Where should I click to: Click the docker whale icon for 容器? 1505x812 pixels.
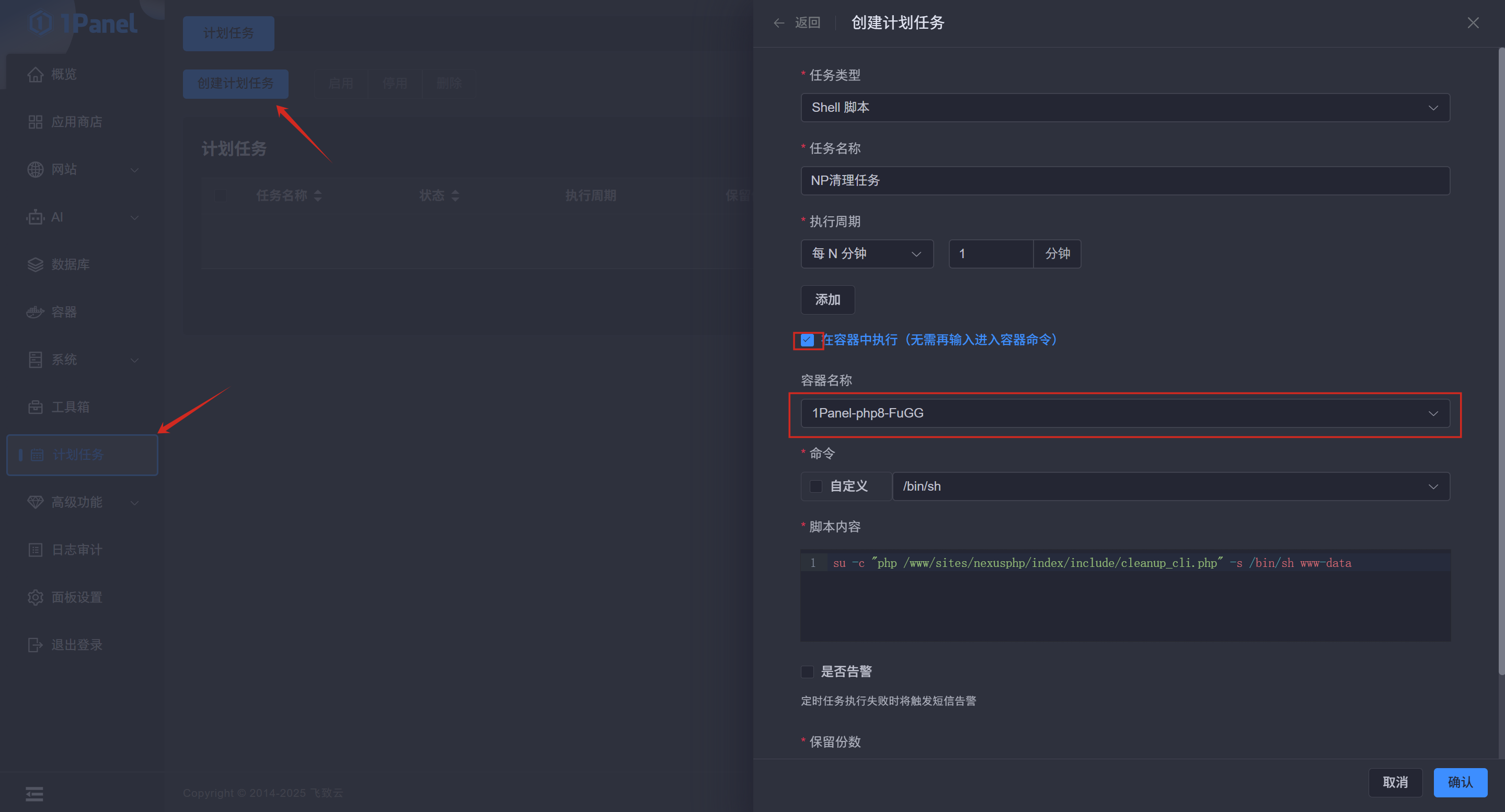pos(35,312)
